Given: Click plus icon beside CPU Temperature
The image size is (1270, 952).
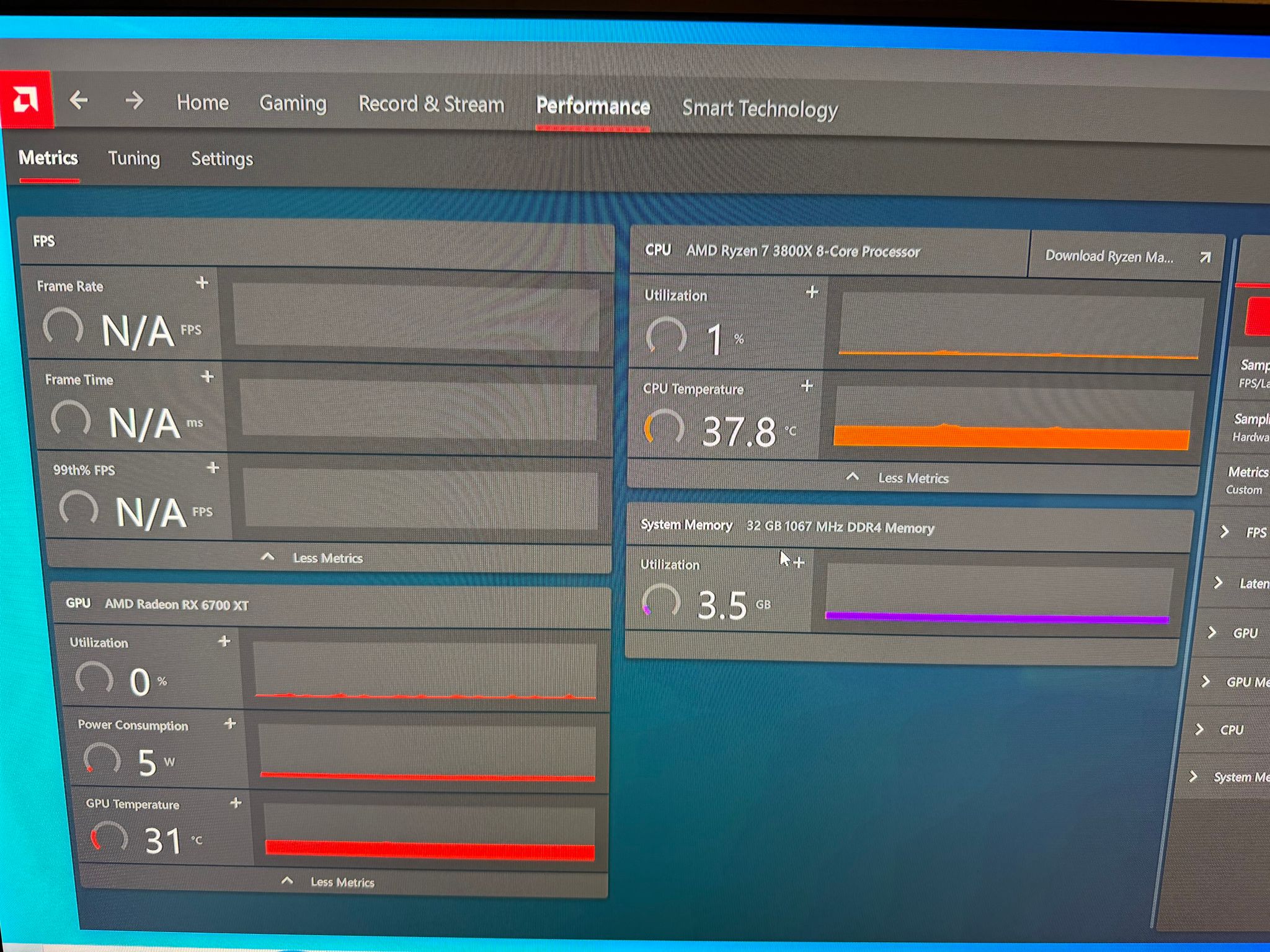Looking at the screenshot, I should pyautogui.click(x=807, y=386).
